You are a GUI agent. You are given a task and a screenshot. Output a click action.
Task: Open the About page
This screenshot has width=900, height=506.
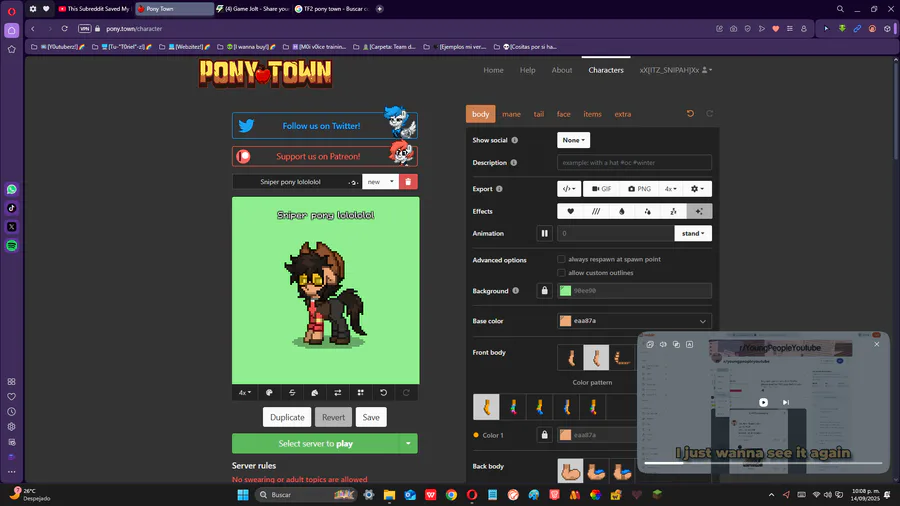(x=562, y=70)
